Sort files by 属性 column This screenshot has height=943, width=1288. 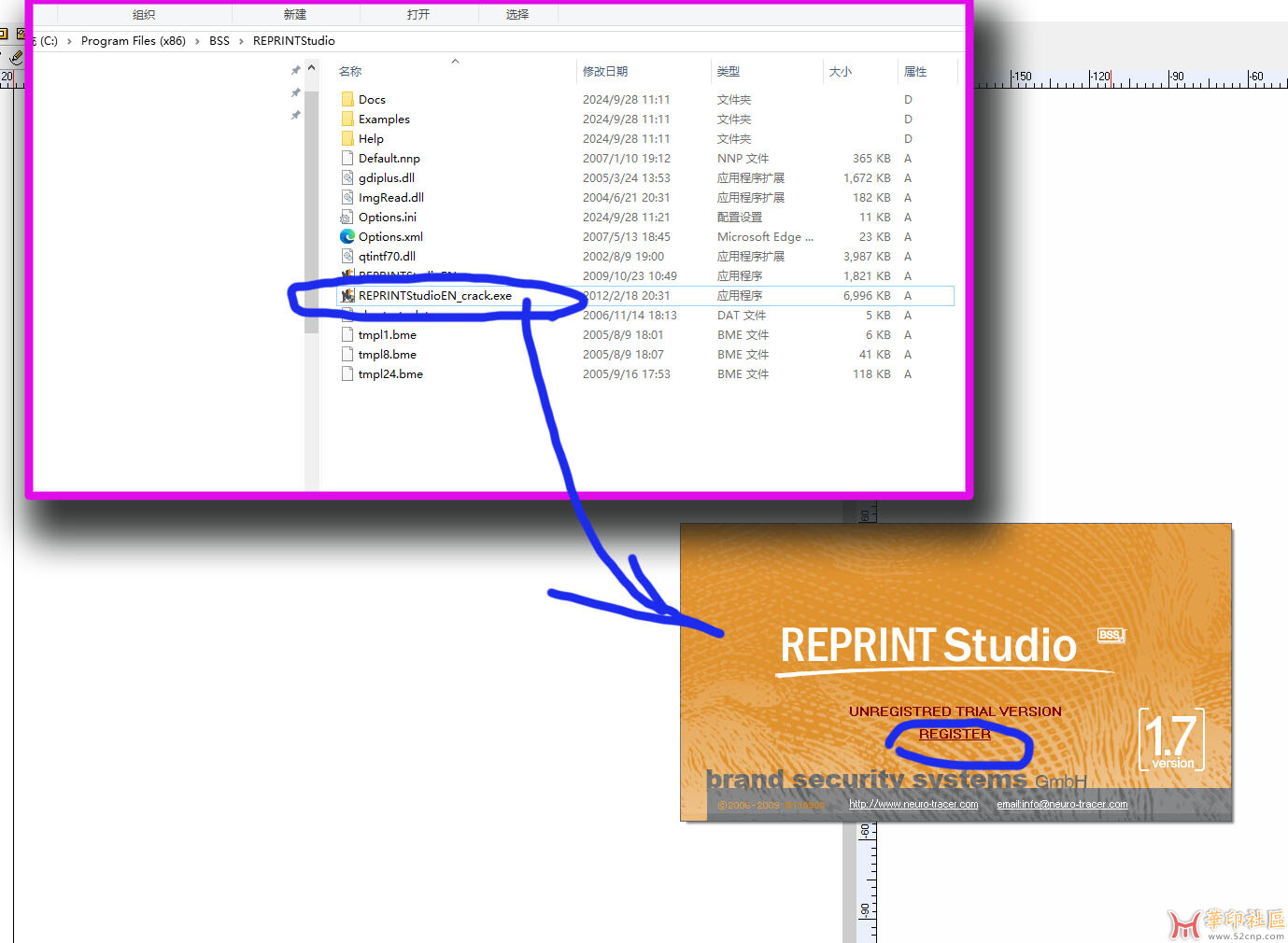coord(915,71)
